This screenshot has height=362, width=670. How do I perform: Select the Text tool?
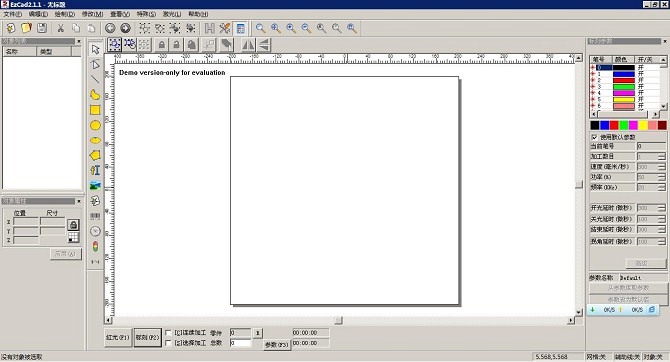pos(95,170)
